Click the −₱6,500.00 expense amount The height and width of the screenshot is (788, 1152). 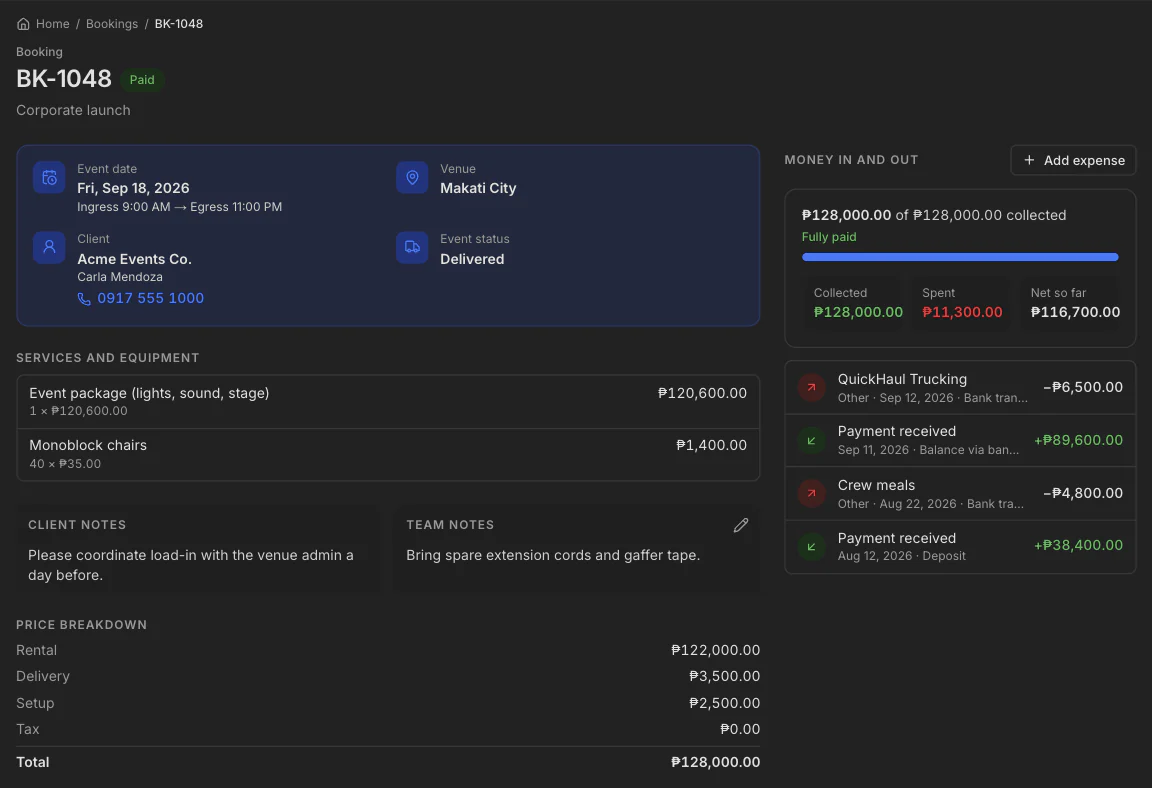(x=1083, y=387)
